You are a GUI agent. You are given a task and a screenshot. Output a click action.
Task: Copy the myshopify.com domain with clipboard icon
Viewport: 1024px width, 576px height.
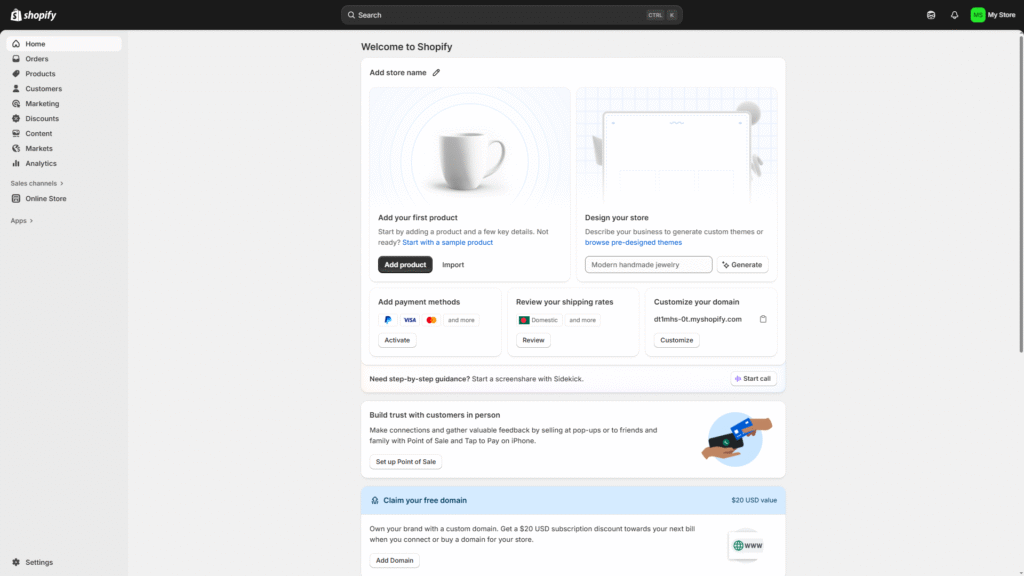[763, 319]
